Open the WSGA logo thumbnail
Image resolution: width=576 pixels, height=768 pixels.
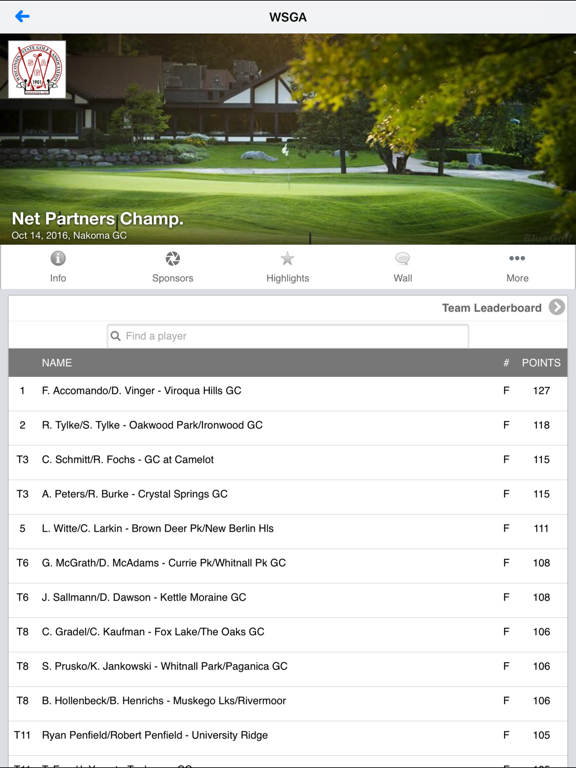(37, 69)
